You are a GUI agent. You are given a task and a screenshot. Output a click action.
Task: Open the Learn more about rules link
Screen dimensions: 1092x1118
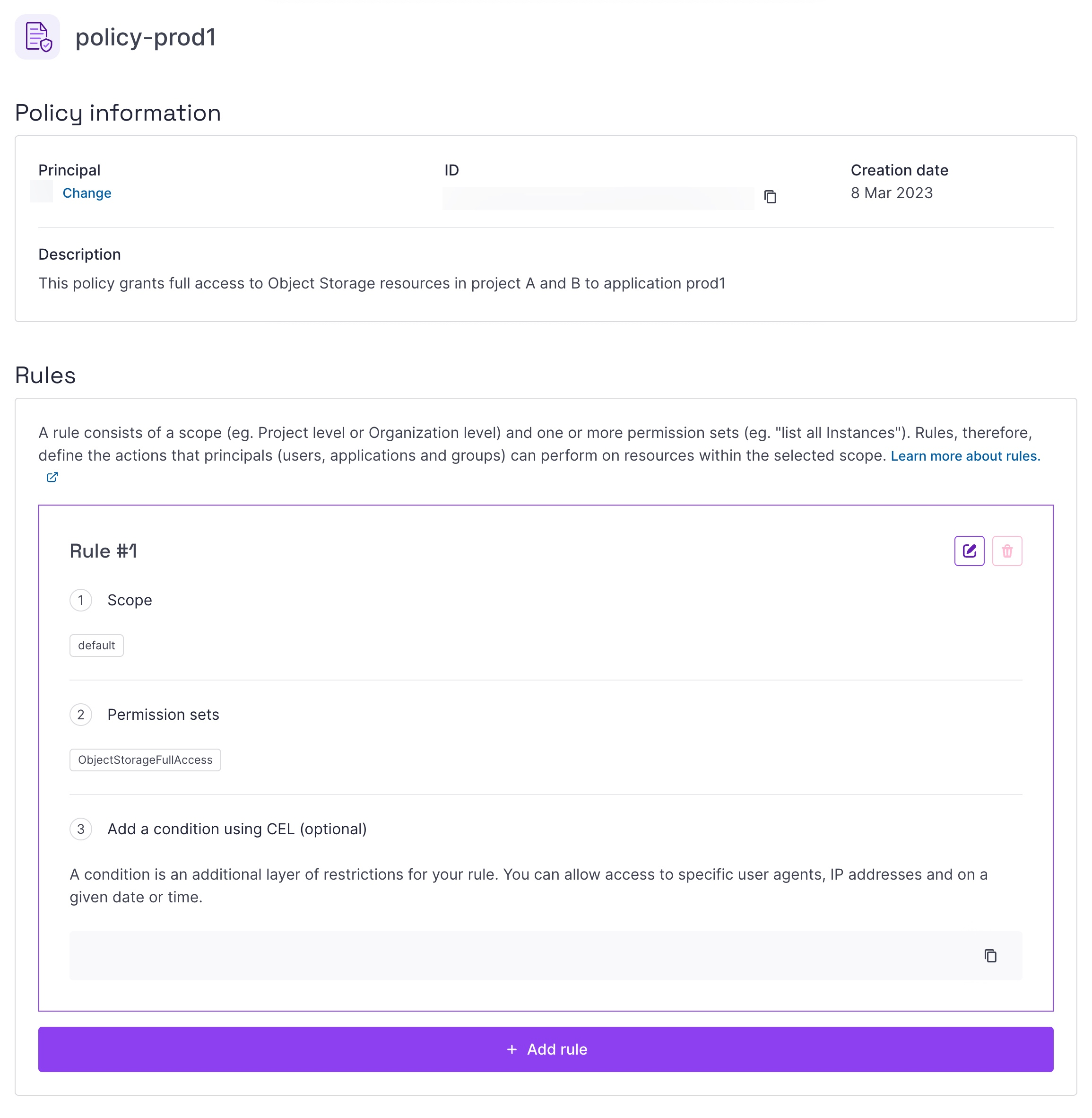coord(965,456)
